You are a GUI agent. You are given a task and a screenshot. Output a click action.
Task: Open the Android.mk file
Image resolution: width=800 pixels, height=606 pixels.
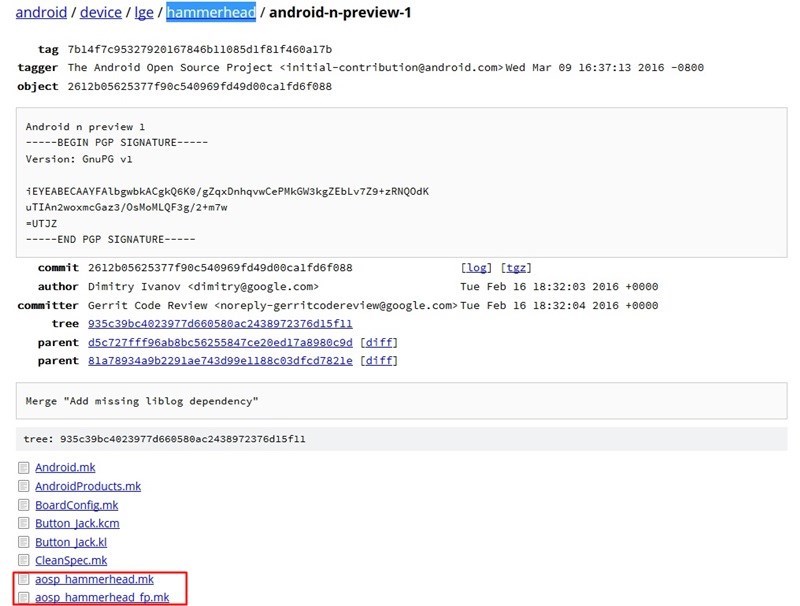tap(65, 467)
